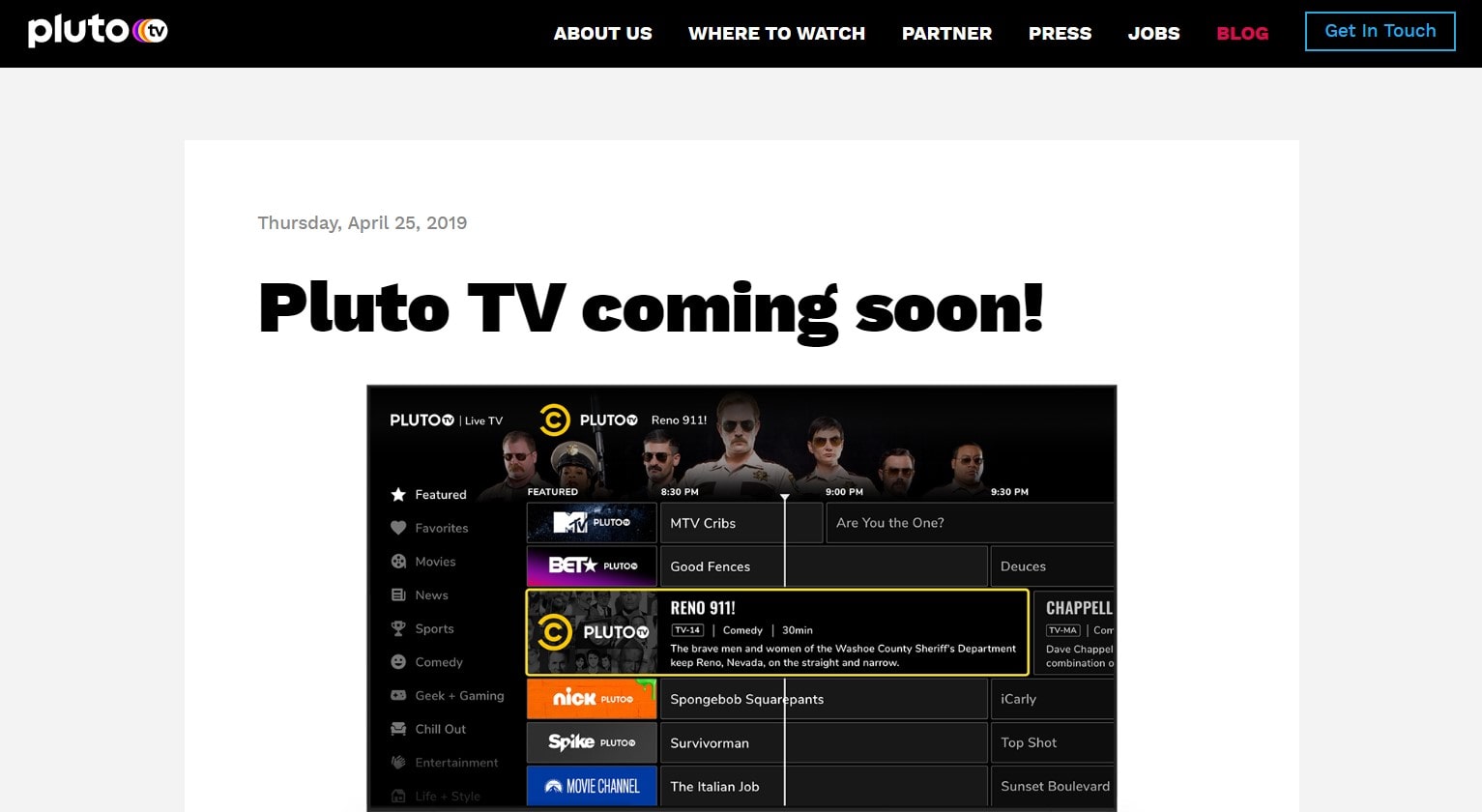Click the News newspaper icon
This screenshot has height=812, width=1482.
[398, 595]
